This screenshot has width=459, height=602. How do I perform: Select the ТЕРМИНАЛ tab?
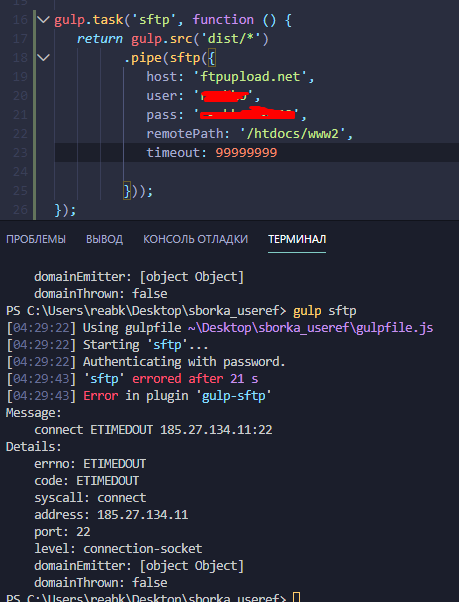[x=297, y=239]
